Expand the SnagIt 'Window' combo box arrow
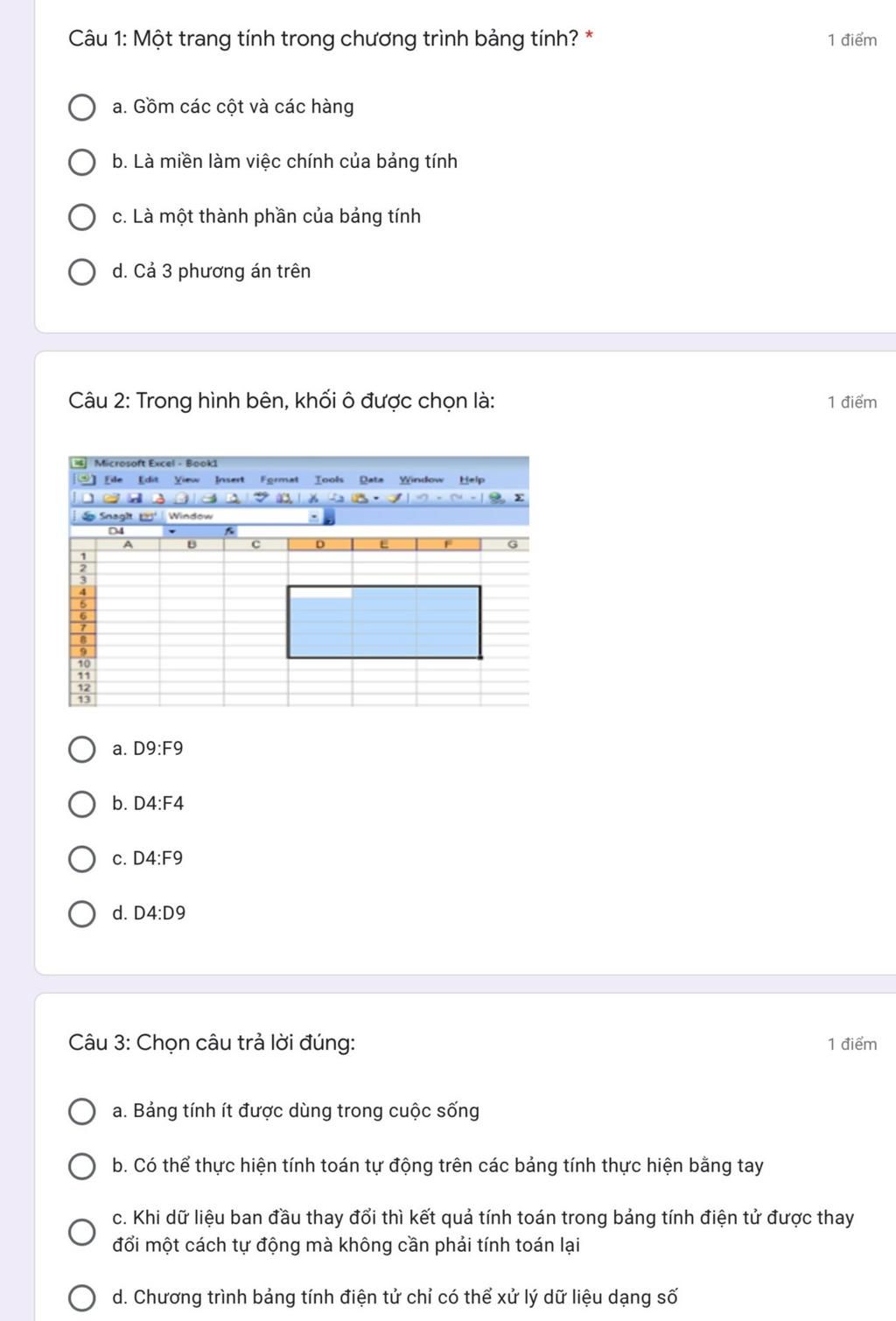This screenshot has width=896, height=1321. [x=314, y=516]
